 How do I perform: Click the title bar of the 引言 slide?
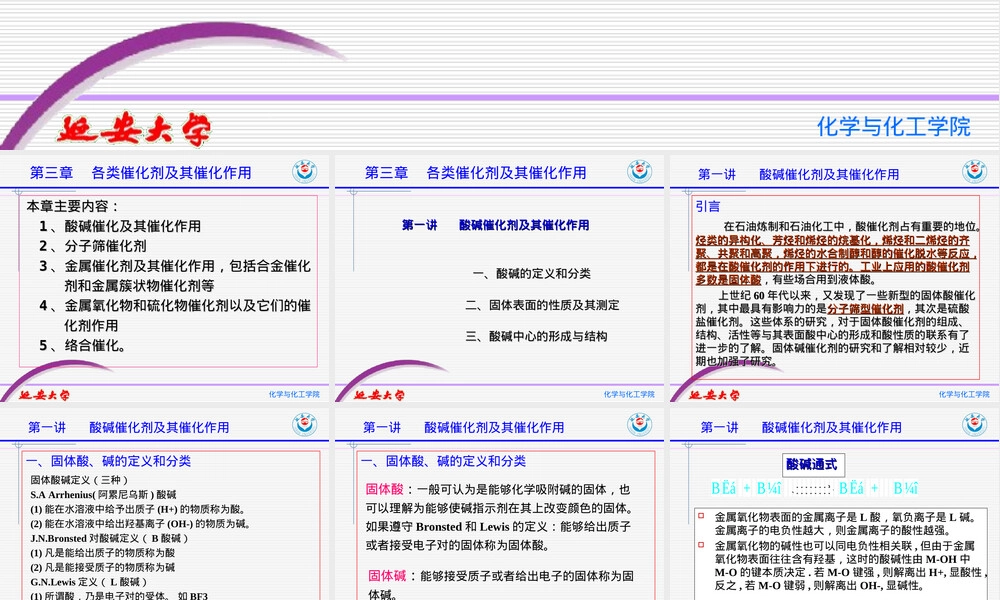(x=798, y=174)
